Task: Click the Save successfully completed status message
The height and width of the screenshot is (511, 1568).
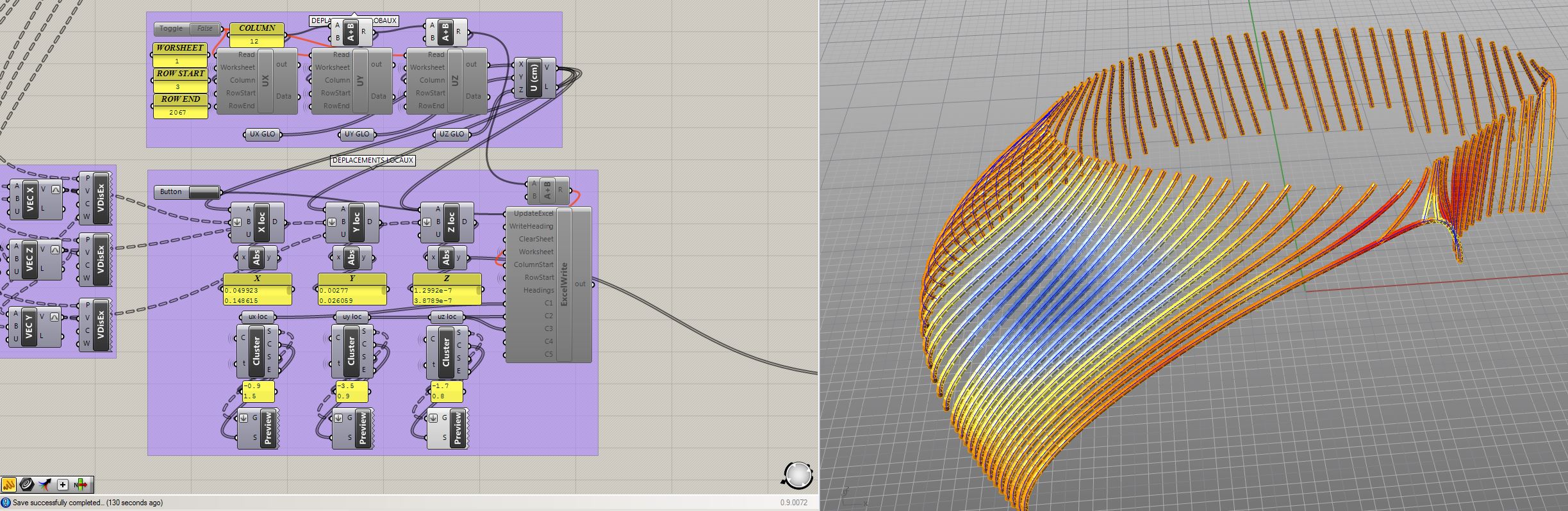Action: [x=88, y=503]
